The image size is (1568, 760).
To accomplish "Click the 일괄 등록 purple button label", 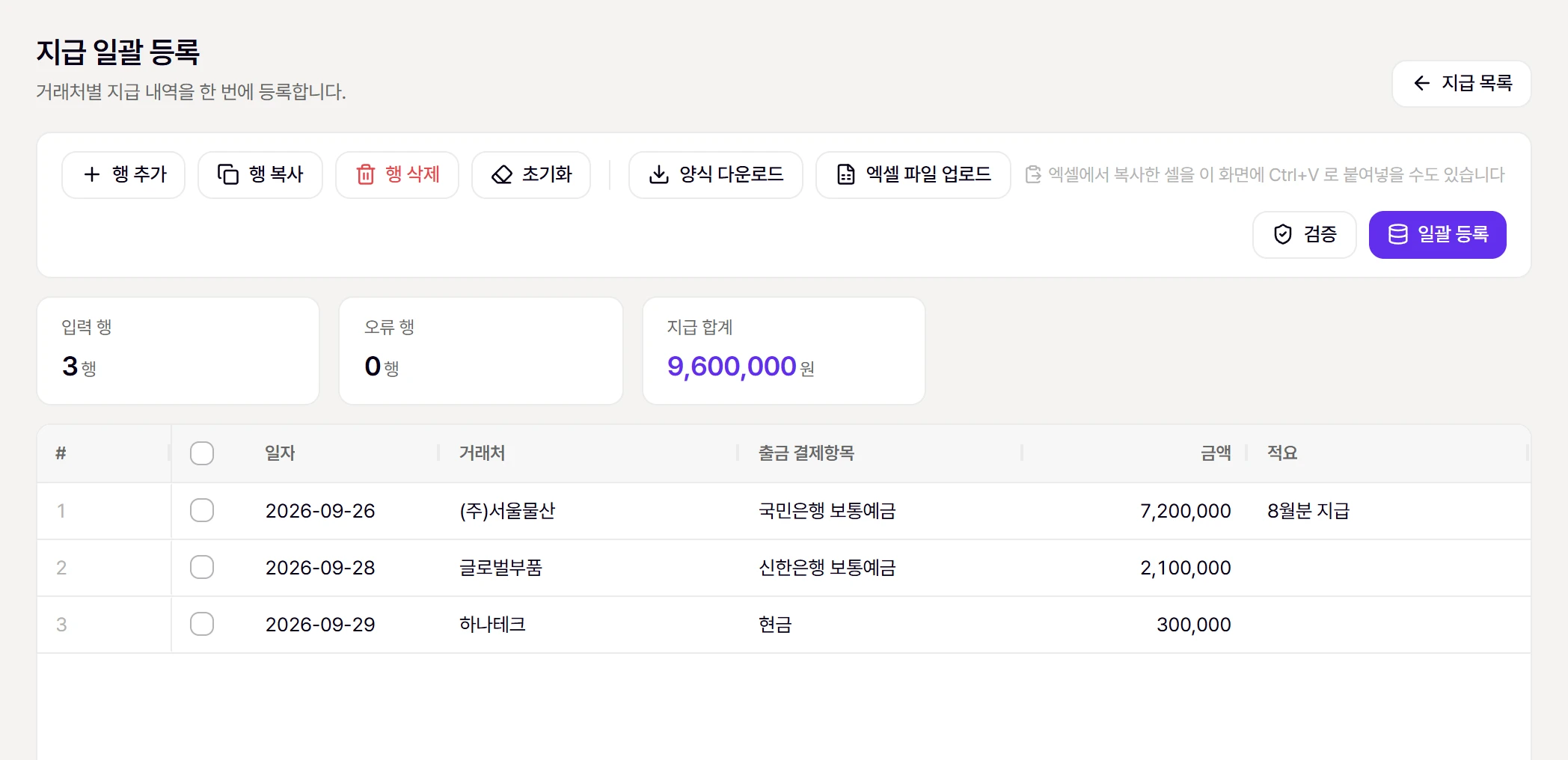I will (1454, 234).
